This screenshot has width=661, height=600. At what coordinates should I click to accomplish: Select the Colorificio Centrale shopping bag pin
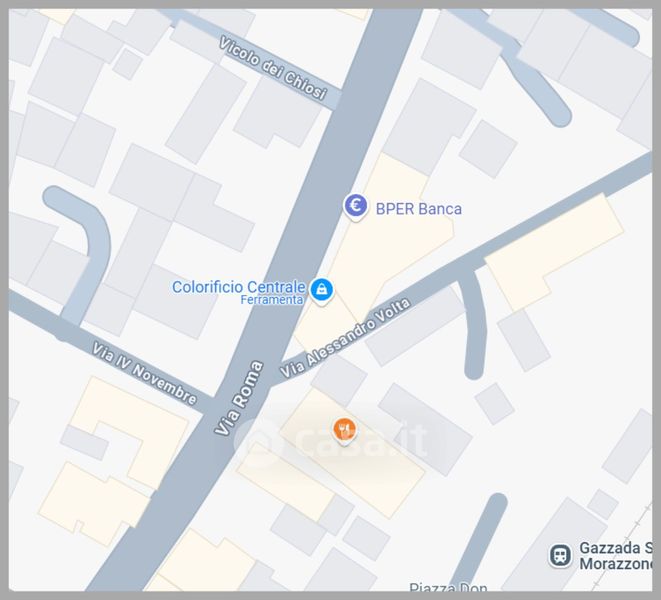322,291
